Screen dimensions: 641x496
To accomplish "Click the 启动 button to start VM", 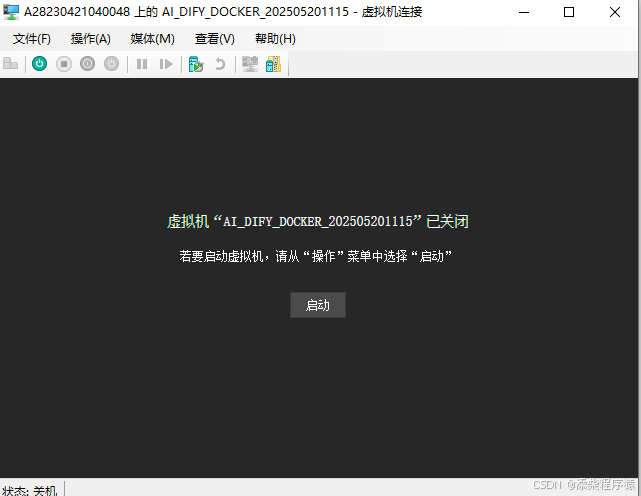I will [318, 305].
